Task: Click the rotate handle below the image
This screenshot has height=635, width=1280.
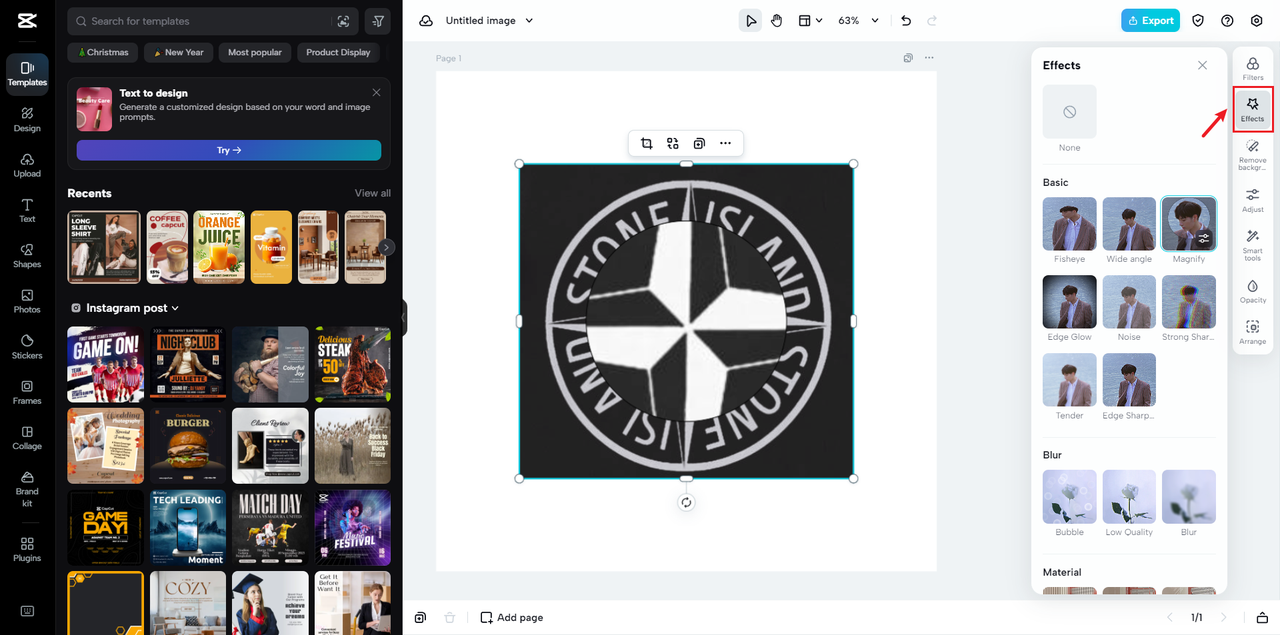Action: pyautogui.click(x=686, y=502)
